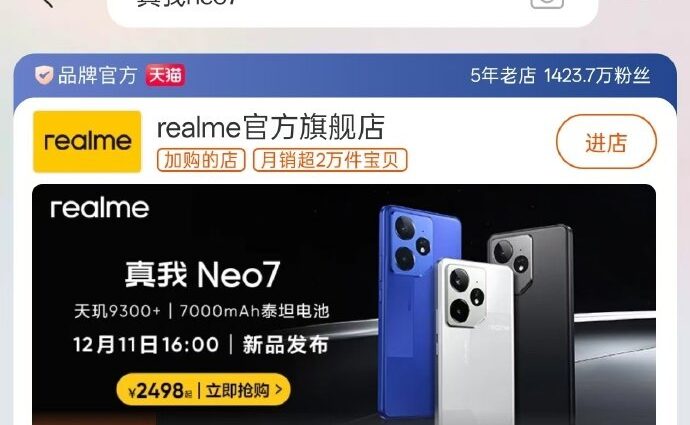Open camera search icon in search bar

[547, 3]
